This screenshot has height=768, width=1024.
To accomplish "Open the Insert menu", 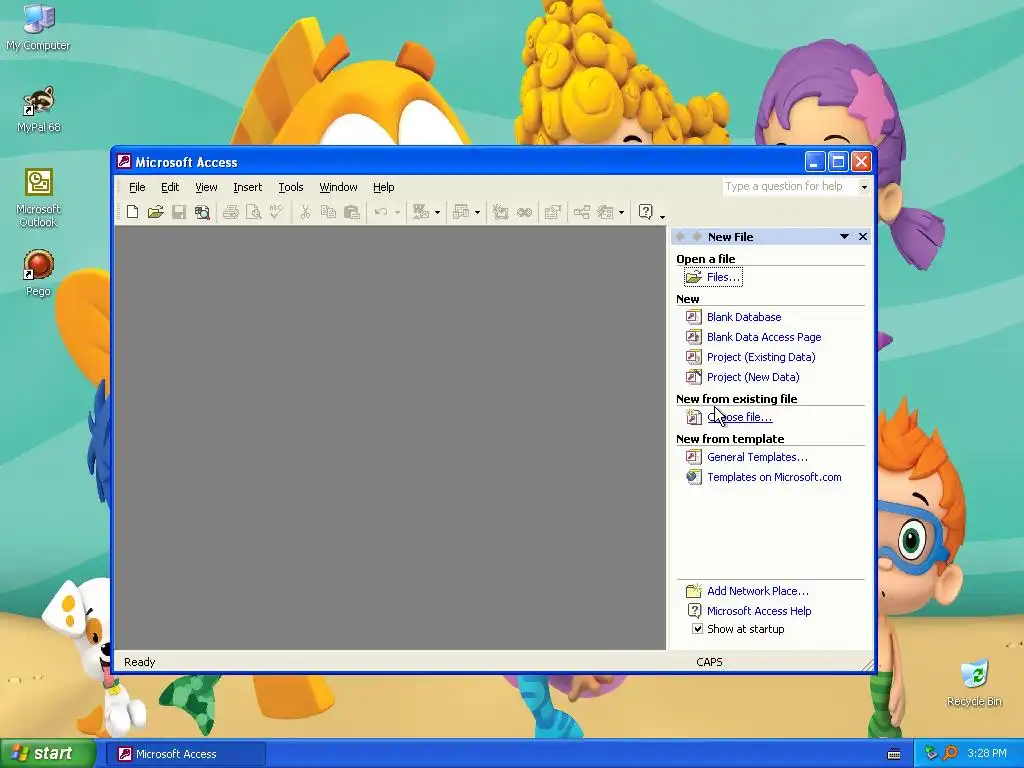I will point(248,187).
